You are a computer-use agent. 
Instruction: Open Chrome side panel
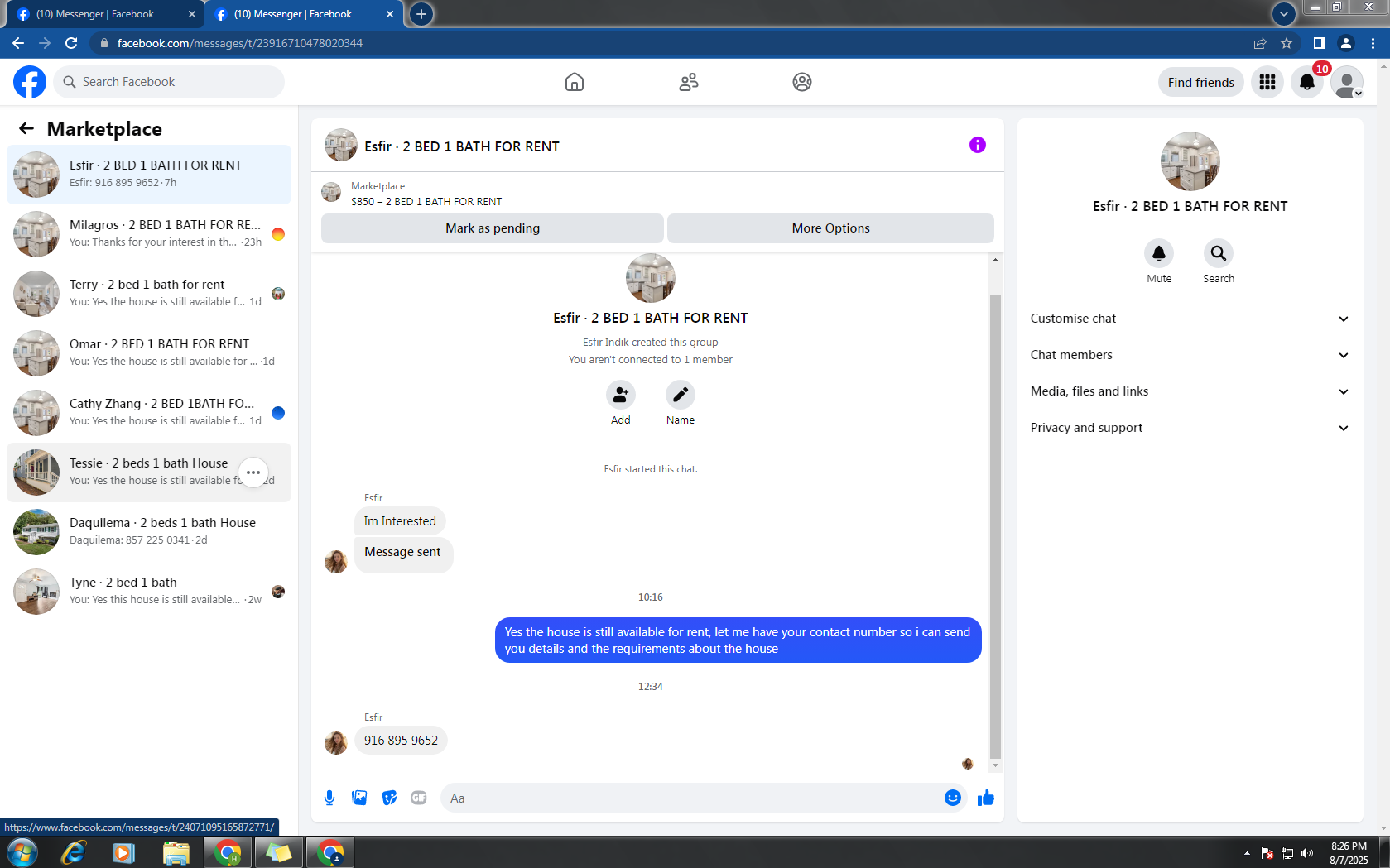point(1320,43)
